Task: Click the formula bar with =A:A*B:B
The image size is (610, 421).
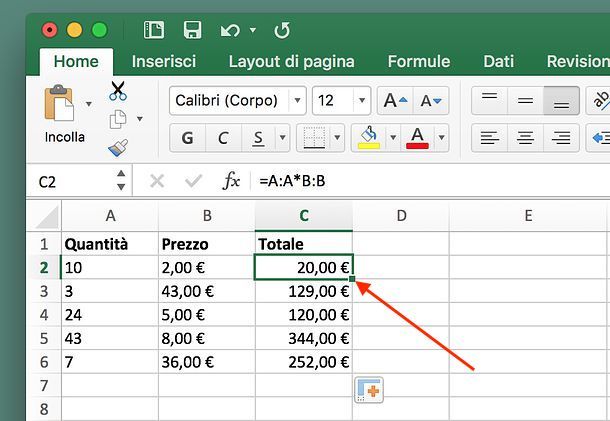Action: pyautogui.click(x=430, y=181)
